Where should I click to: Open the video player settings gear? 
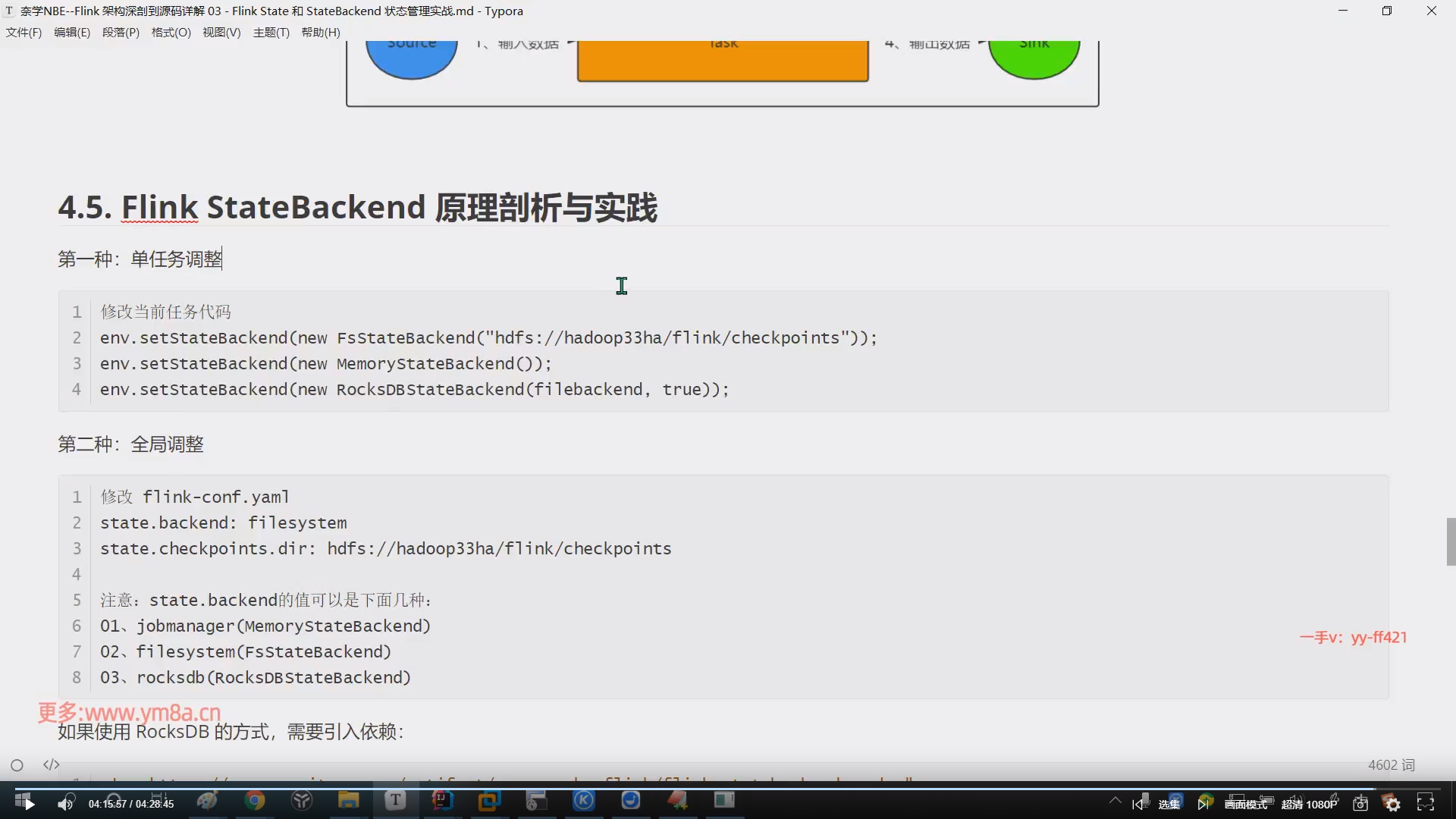1392,804
